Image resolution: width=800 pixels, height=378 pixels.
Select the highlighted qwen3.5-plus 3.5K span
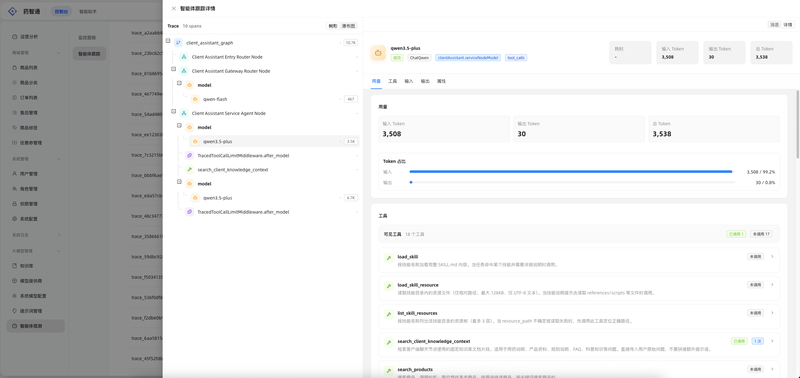tap(274, 141)
